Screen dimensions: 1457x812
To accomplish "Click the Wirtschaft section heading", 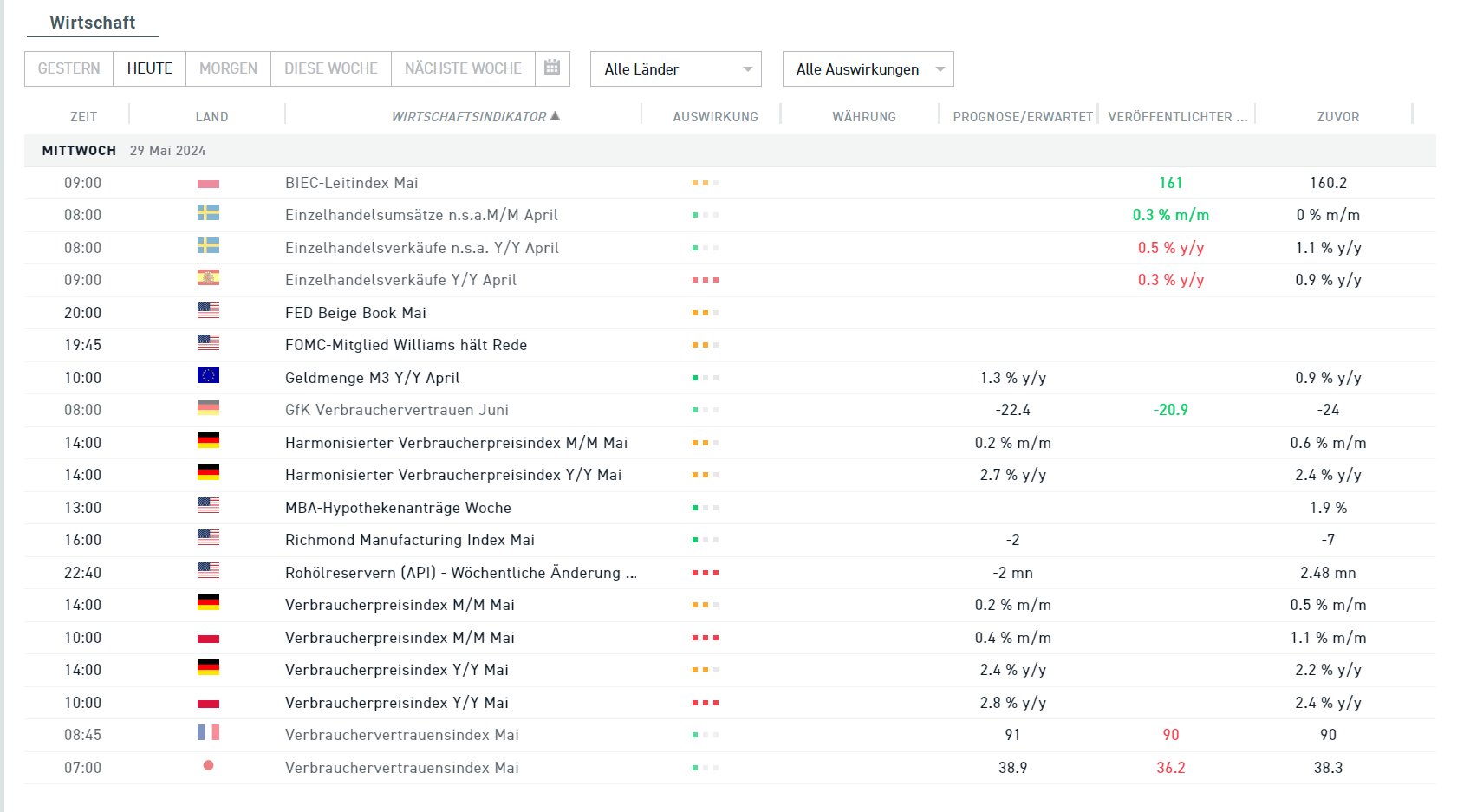I will click(93, 23).
